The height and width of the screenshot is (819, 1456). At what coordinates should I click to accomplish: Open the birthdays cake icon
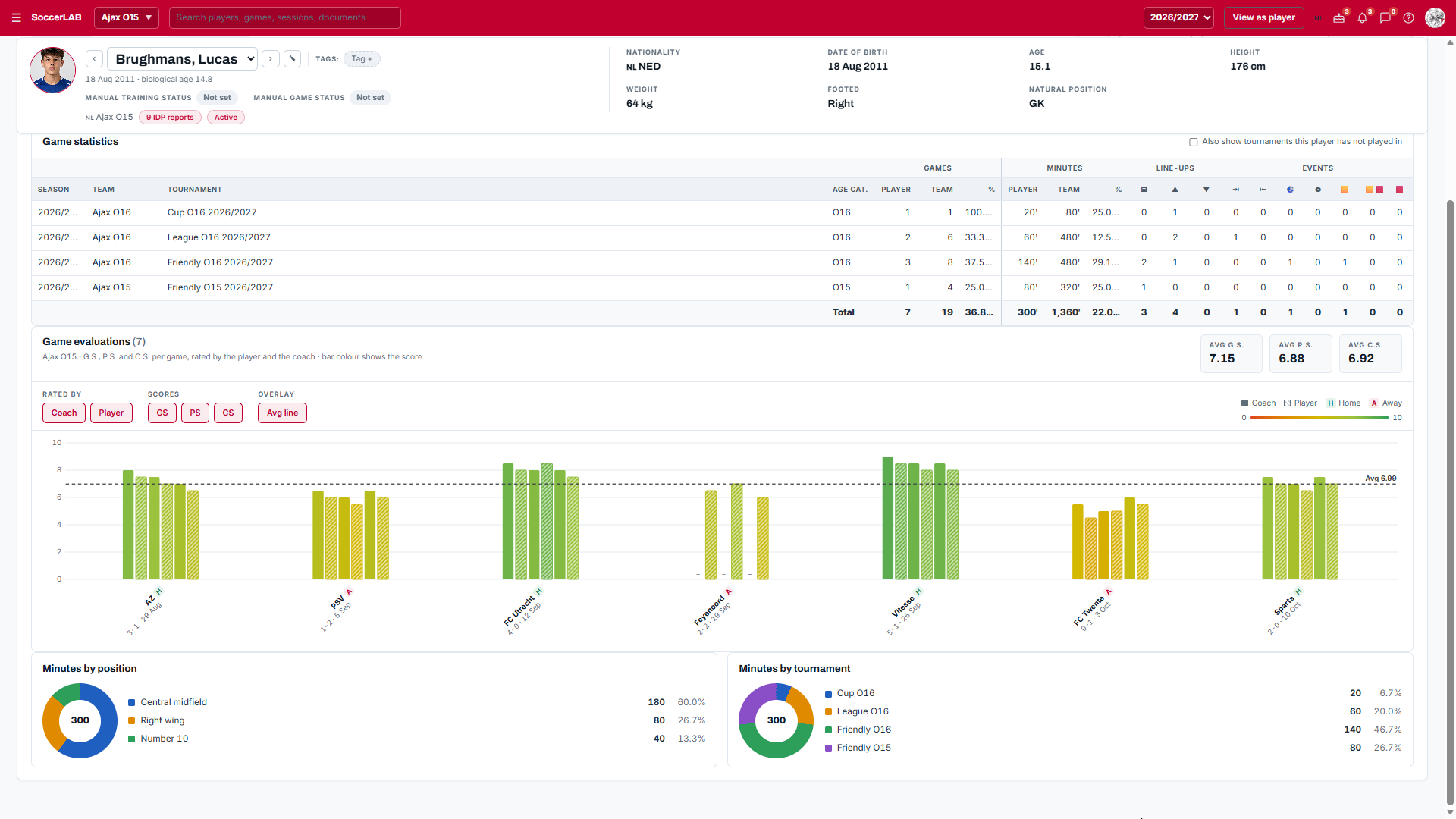(x=1339, y=17)
